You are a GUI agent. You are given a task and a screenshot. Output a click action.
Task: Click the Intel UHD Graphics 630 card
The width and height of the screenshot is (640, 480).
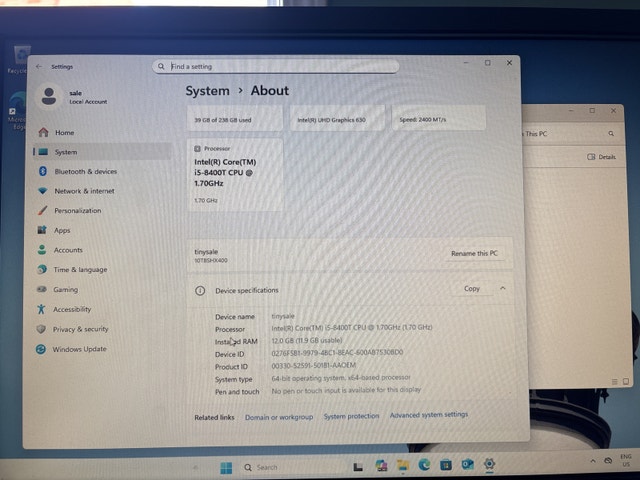point(337,118)
